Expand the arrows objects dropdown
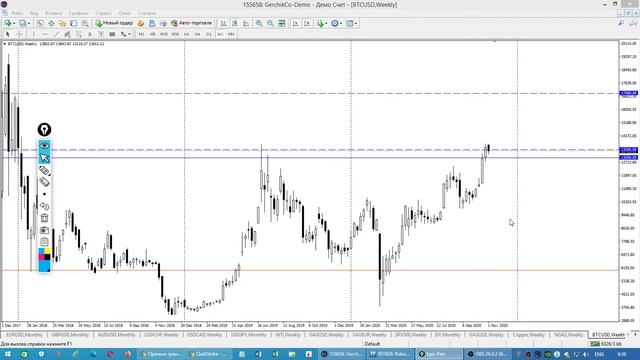640x360 pixels. coord(129,34)
